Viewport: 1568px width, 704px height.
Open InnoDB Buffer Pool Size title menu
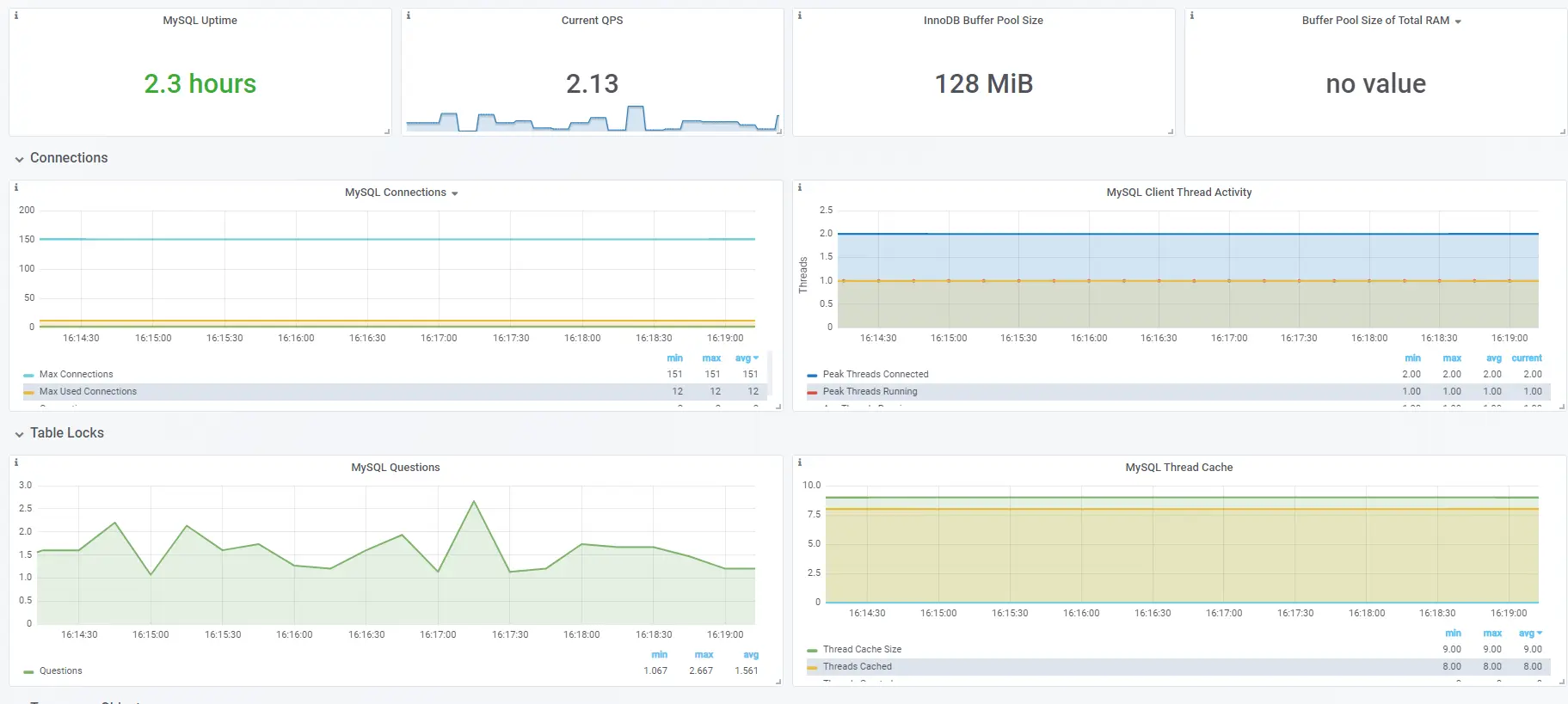click(x=983, y=21)
